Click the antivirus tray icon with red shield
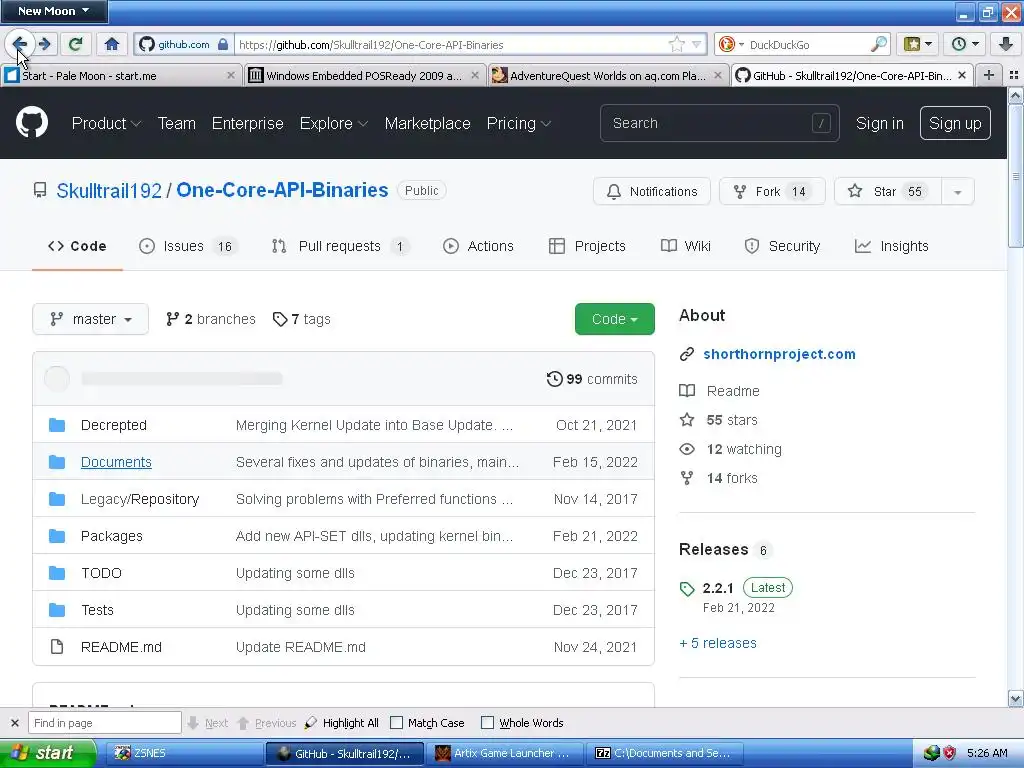Screen dimensions: 1024x768 coord(949,753)
